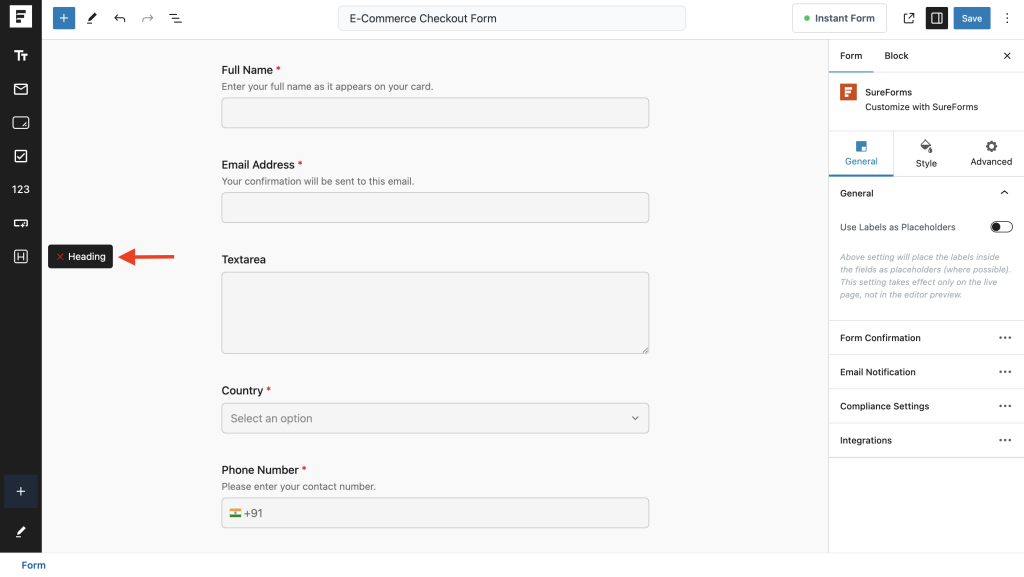Click the Instant Form button
The height and width of the screenshot is (577, 1024).
839,18
